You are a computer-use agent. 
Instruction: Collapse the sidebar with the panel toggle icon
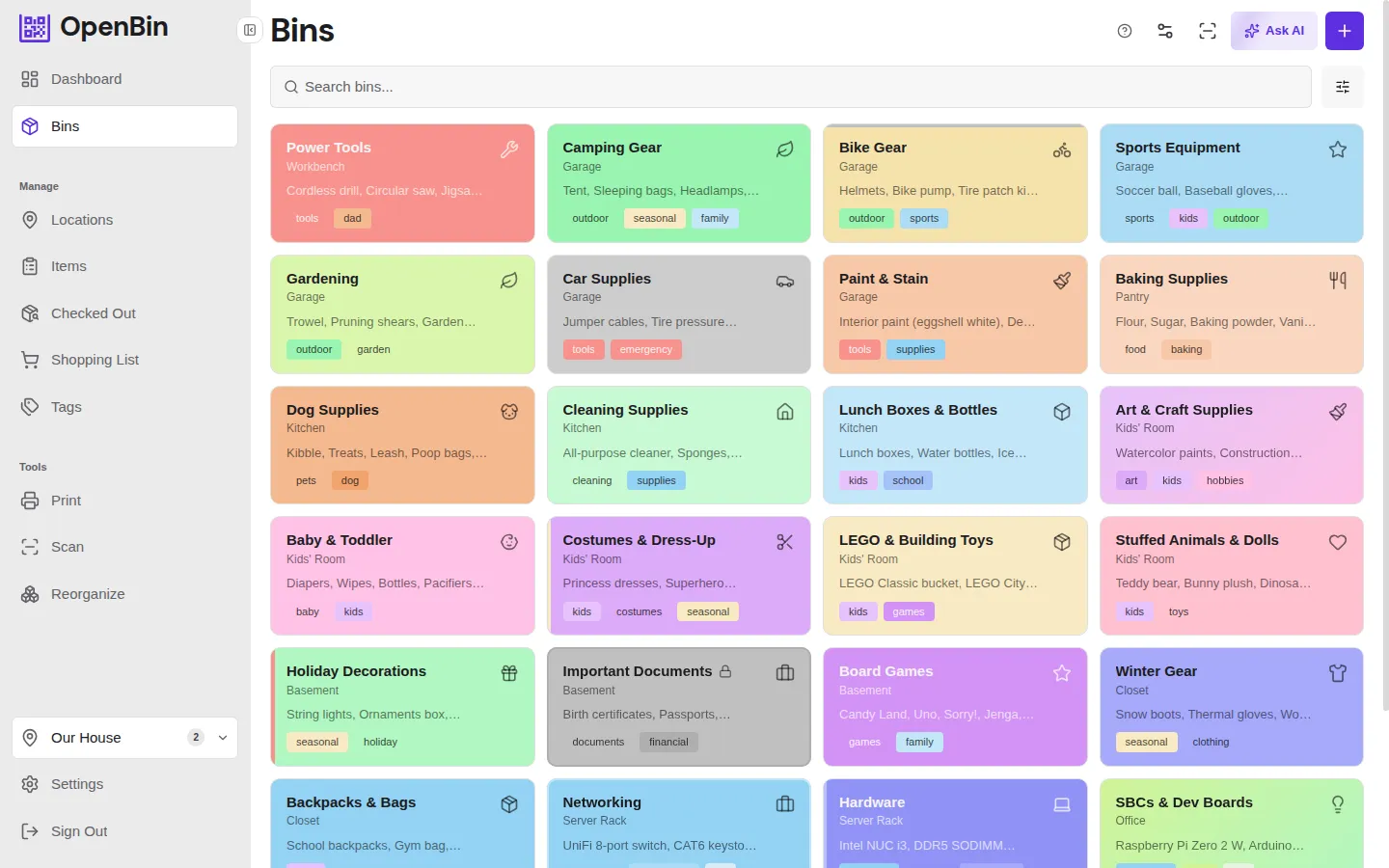click(x=250, y=30)
